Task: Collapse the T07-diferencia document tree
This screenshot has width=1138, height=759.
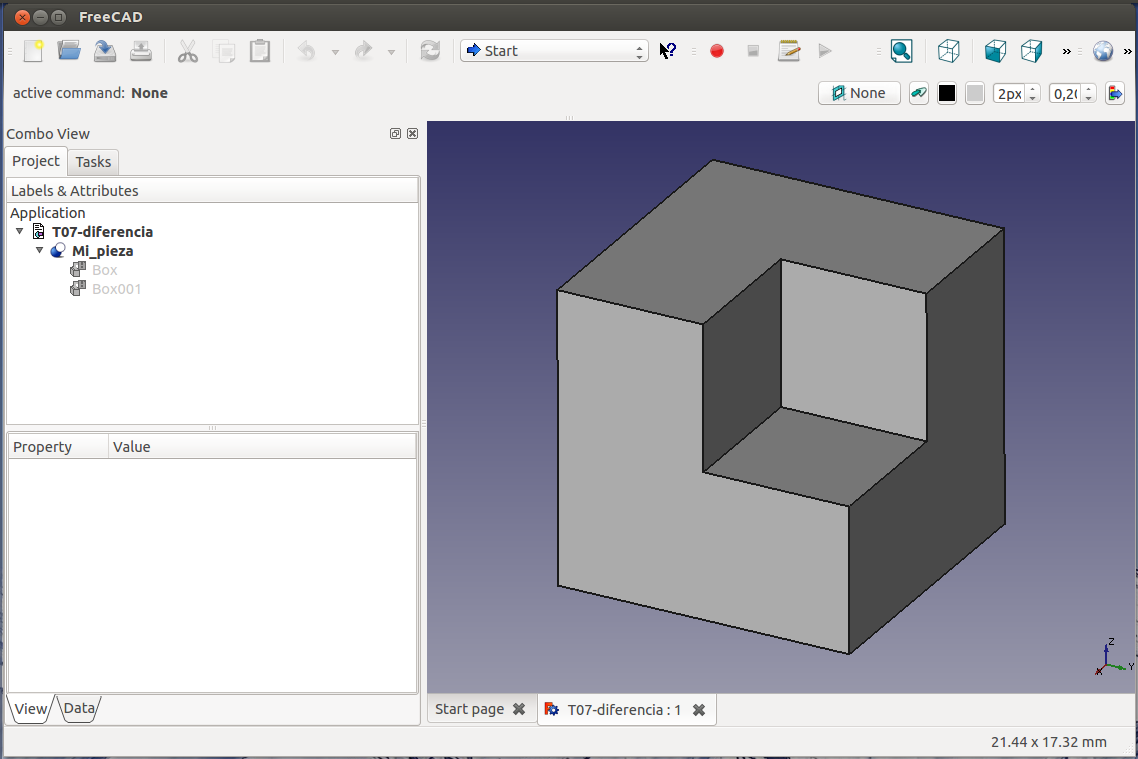Action: (20, 232)
